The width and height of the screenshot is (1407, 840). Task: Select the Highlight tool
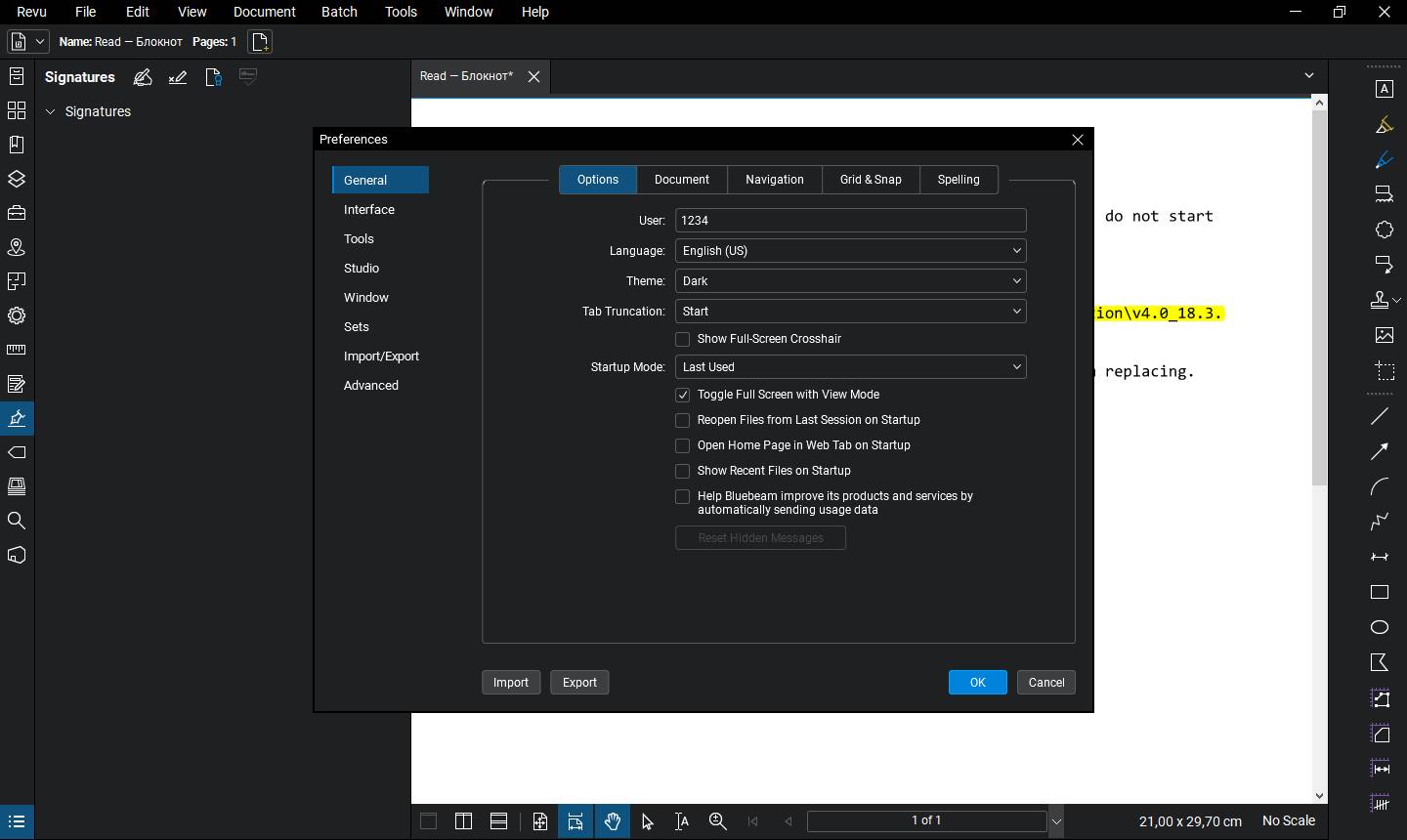[x=1385, y=125]
